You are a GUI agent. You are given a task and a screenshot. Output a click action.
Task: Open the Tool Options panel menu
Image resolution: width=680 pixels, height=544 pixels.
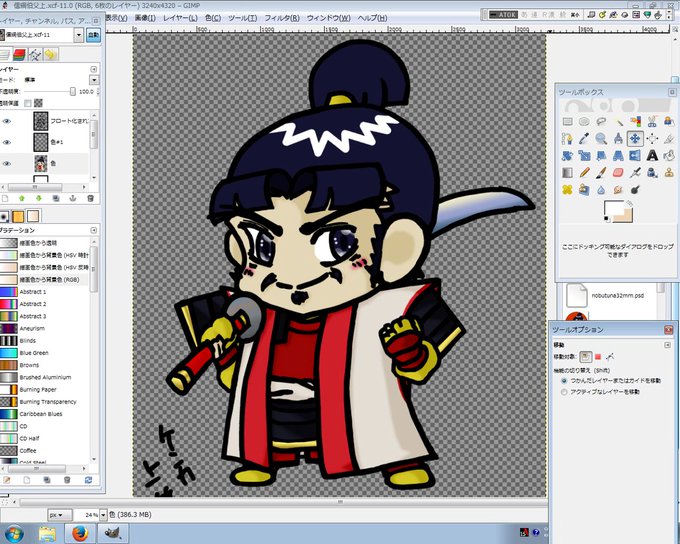pos(667,345)
